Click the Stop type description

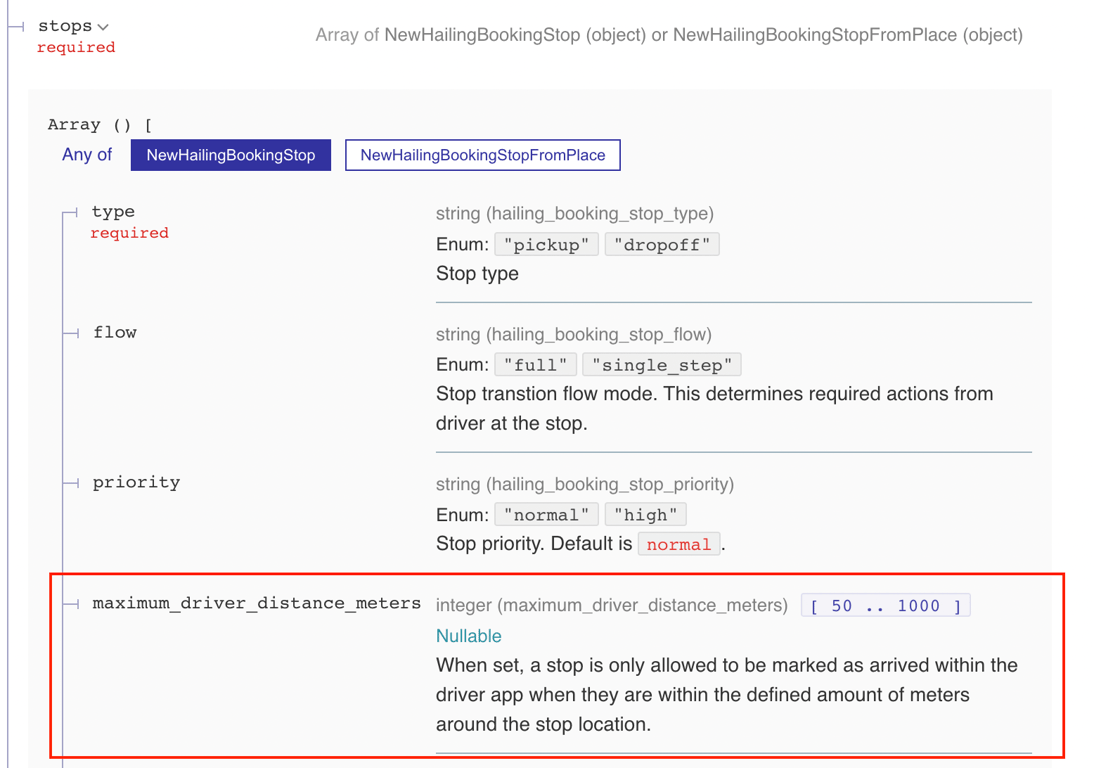pos(477,273)
